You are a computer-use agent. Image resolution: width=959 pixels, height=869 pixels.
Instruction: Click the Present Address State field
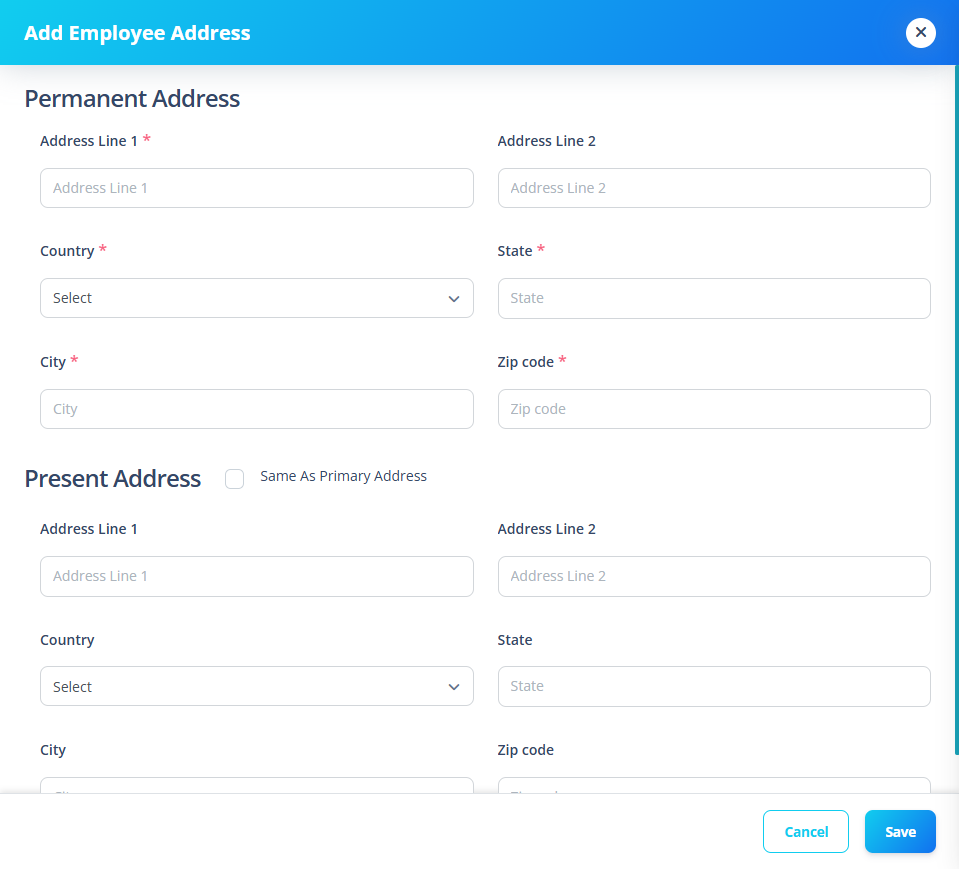point(714,686)
